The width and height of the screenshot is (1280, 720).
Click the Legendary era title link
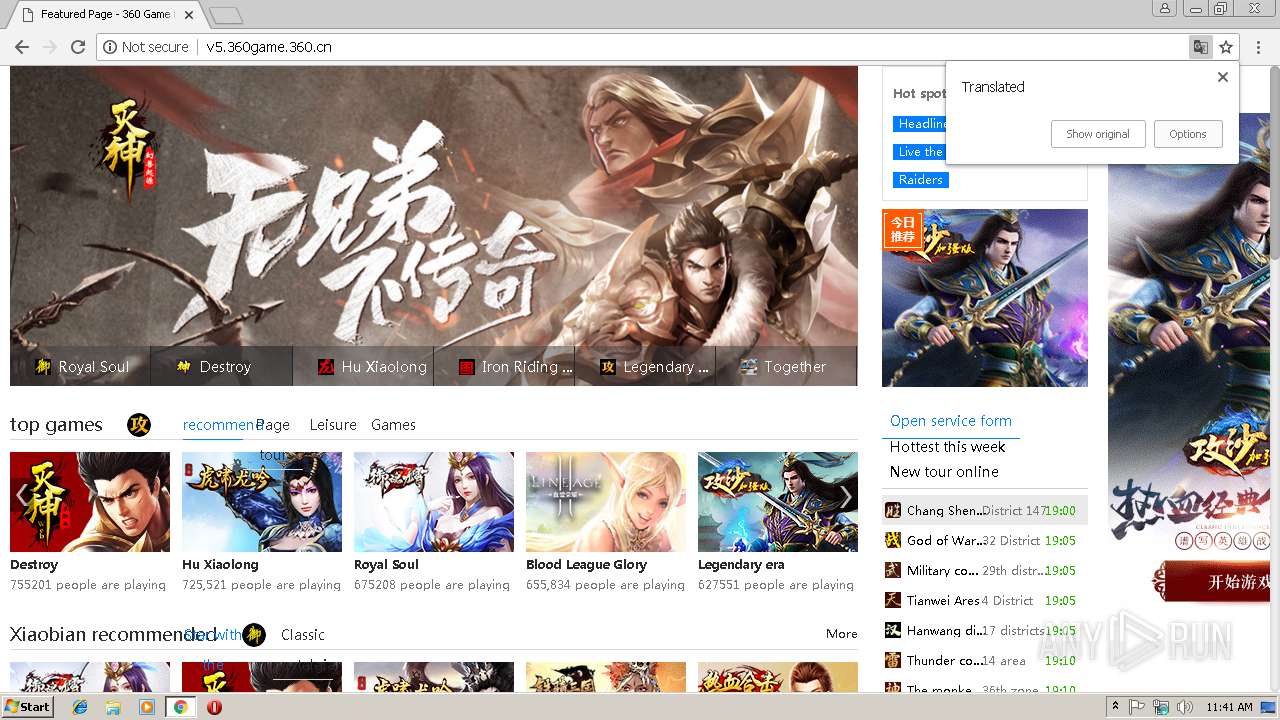pyautogui.click(x=741, y=565)
